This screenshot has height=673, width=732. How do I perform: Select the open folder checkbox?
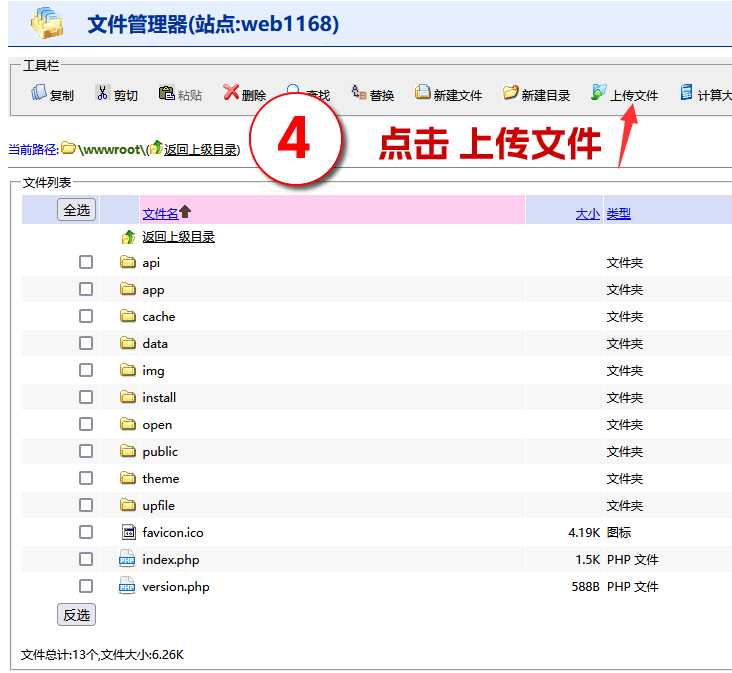86,424
